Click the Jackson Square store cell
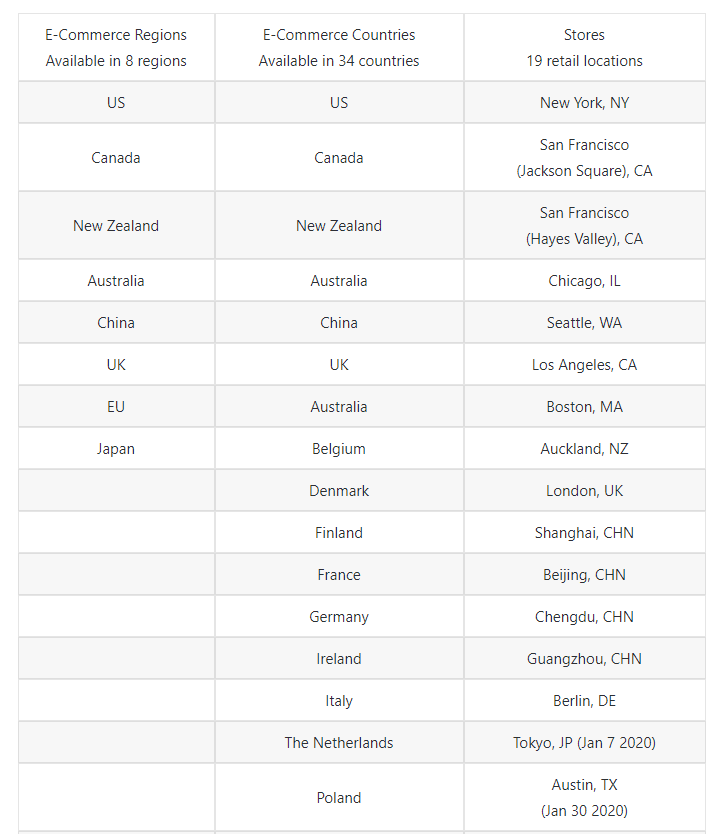This screenshot has height=834, width=723. coord(584,158)
